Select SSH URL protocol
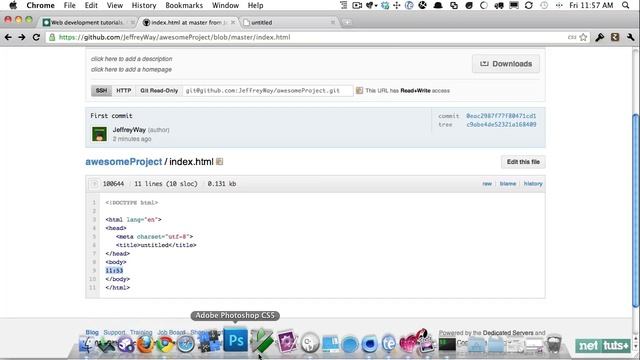This screenshot has width=640, height=360. click(101, 91)
